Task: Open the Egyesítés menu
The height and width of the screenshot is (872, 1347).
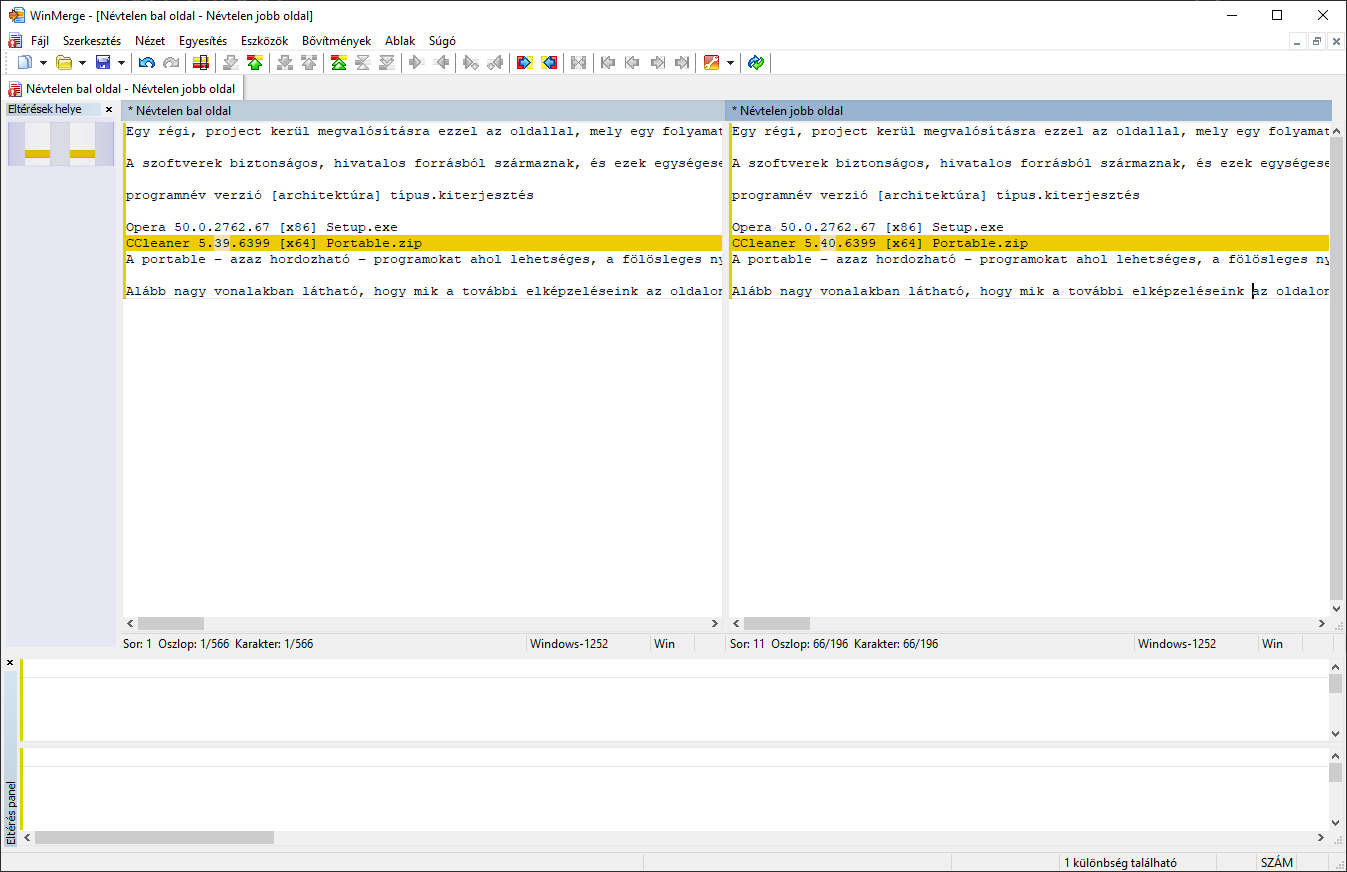Action: 203,41
